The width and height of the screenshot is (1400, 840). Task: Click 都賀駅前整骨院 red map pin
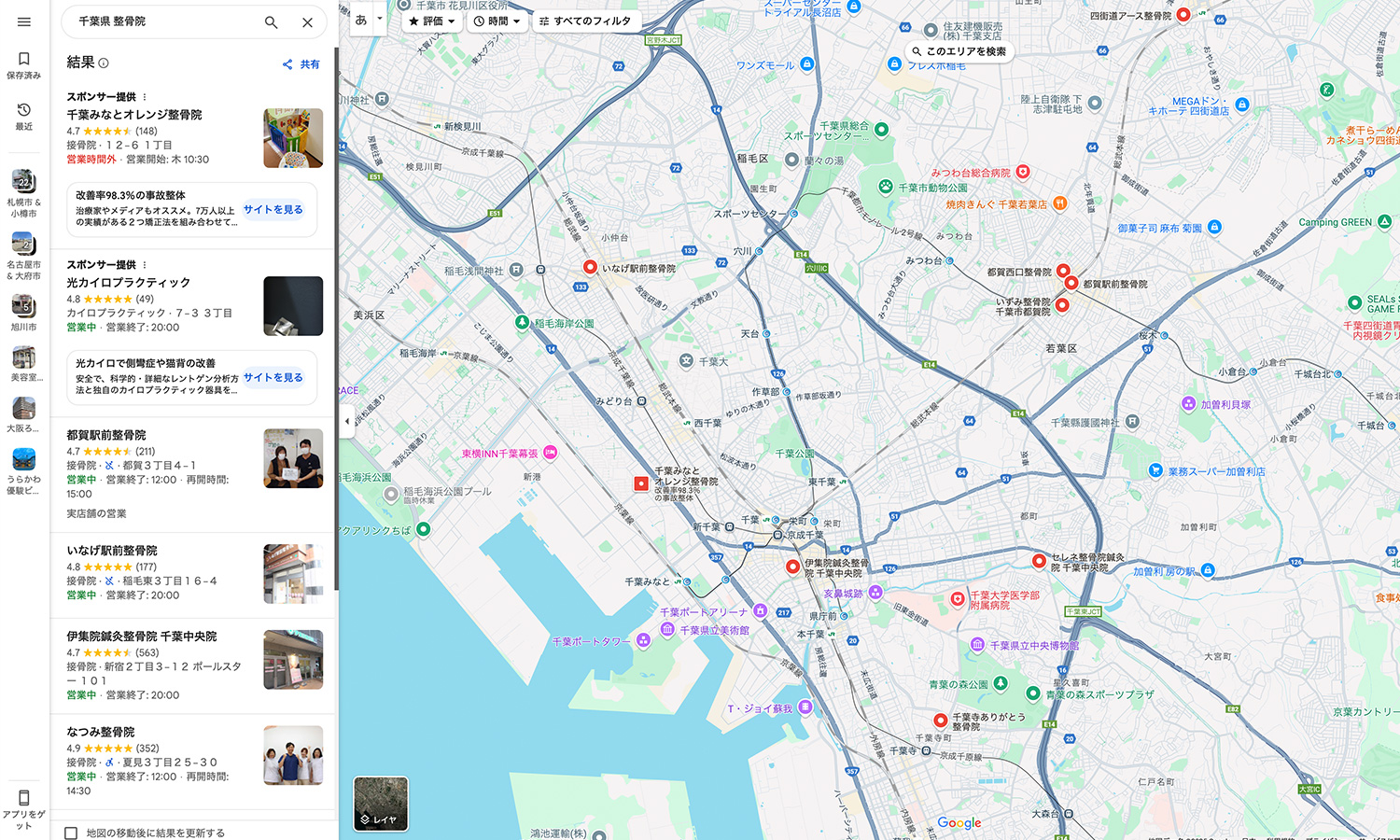pos(1071,283)
